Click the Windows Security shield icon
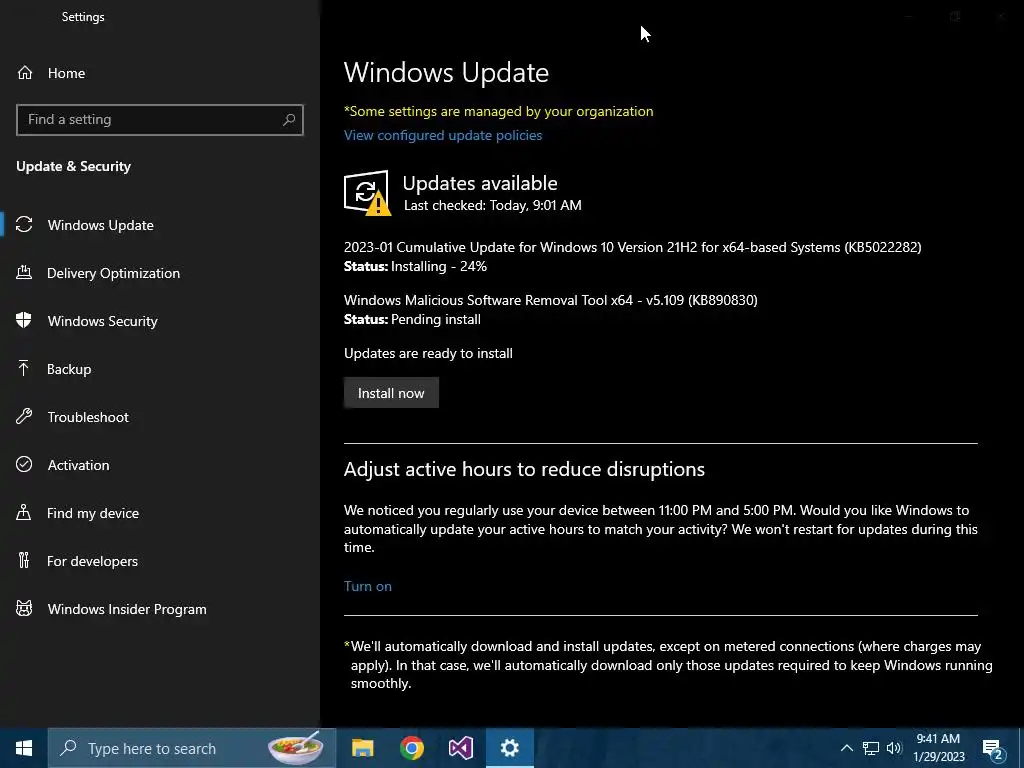The width and height of the screenshot is (1024, 768). coord(24,320)
